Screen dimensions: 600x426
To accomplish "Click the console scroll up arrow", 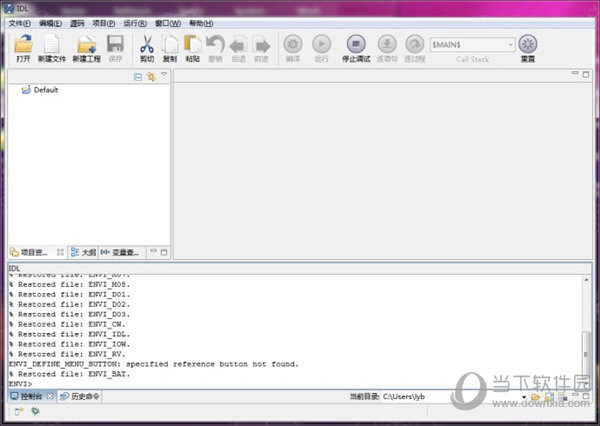I will click(x=586, y=280).
